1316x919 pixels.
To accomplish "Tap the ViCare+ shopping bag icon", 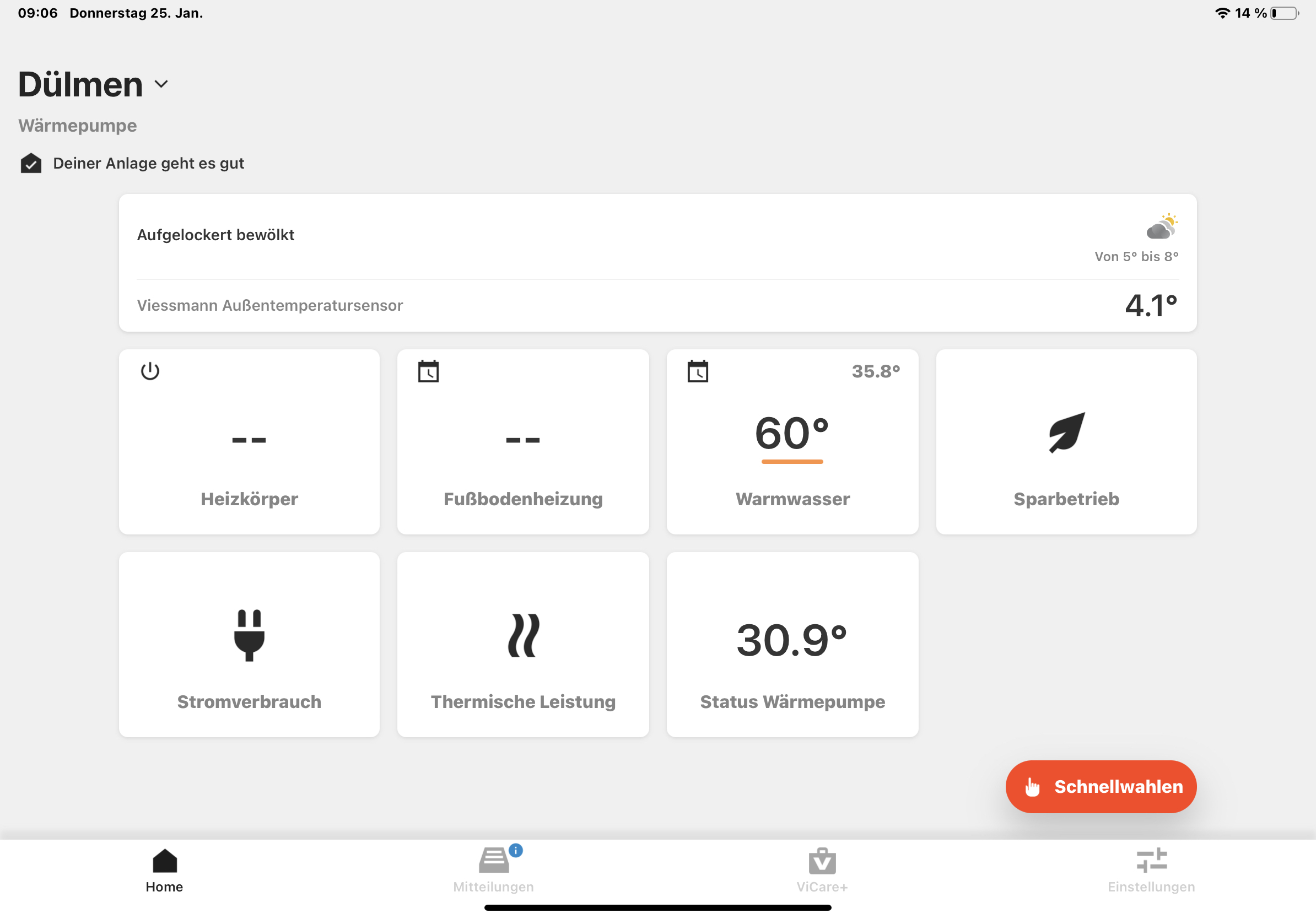I will pyautogui.click(x=822, y=861).
